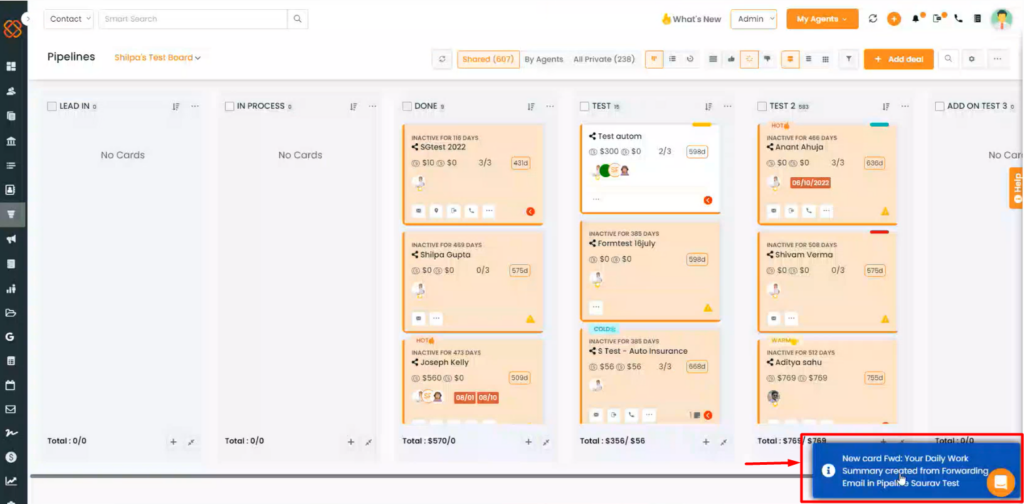
Task: Open the TEST column options menu
Action: (727, 106)
